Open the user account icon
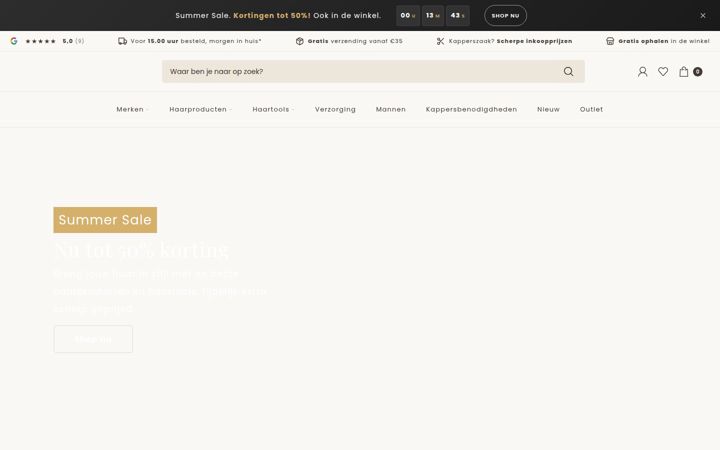The height and width of the screenshot is (450, 720). (642, 72)
